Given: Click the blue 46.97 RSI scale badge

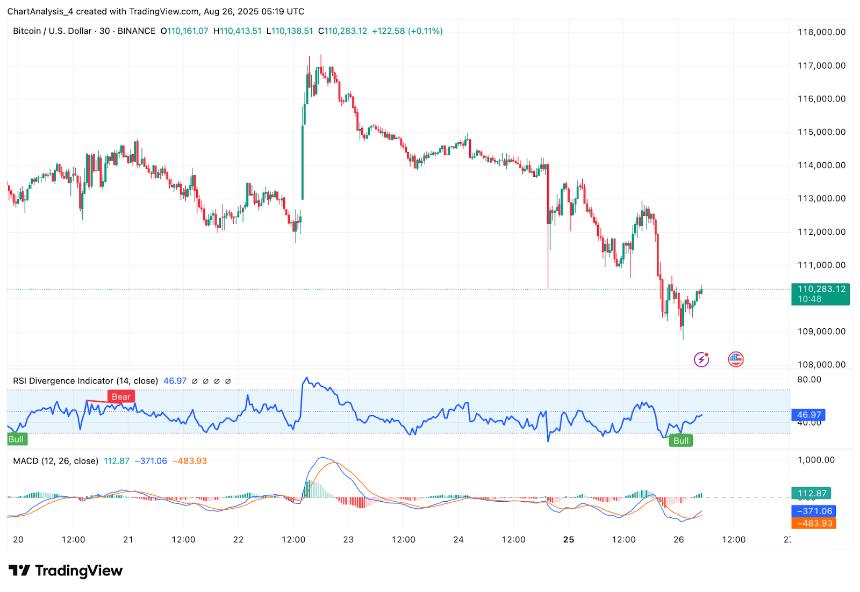Looking at the screenshot, I should point(810,415).
